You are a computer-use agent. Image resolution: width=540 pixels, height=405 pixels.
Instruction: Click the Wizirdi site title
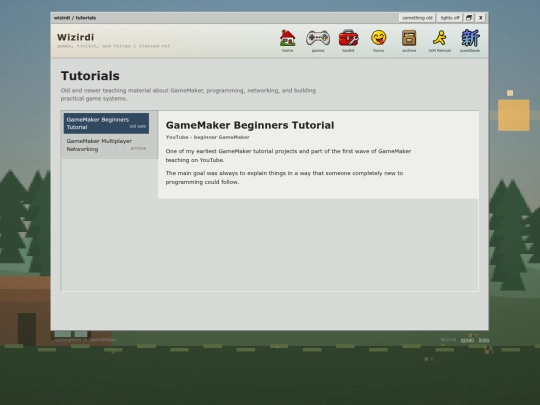[x=75, y=37]
